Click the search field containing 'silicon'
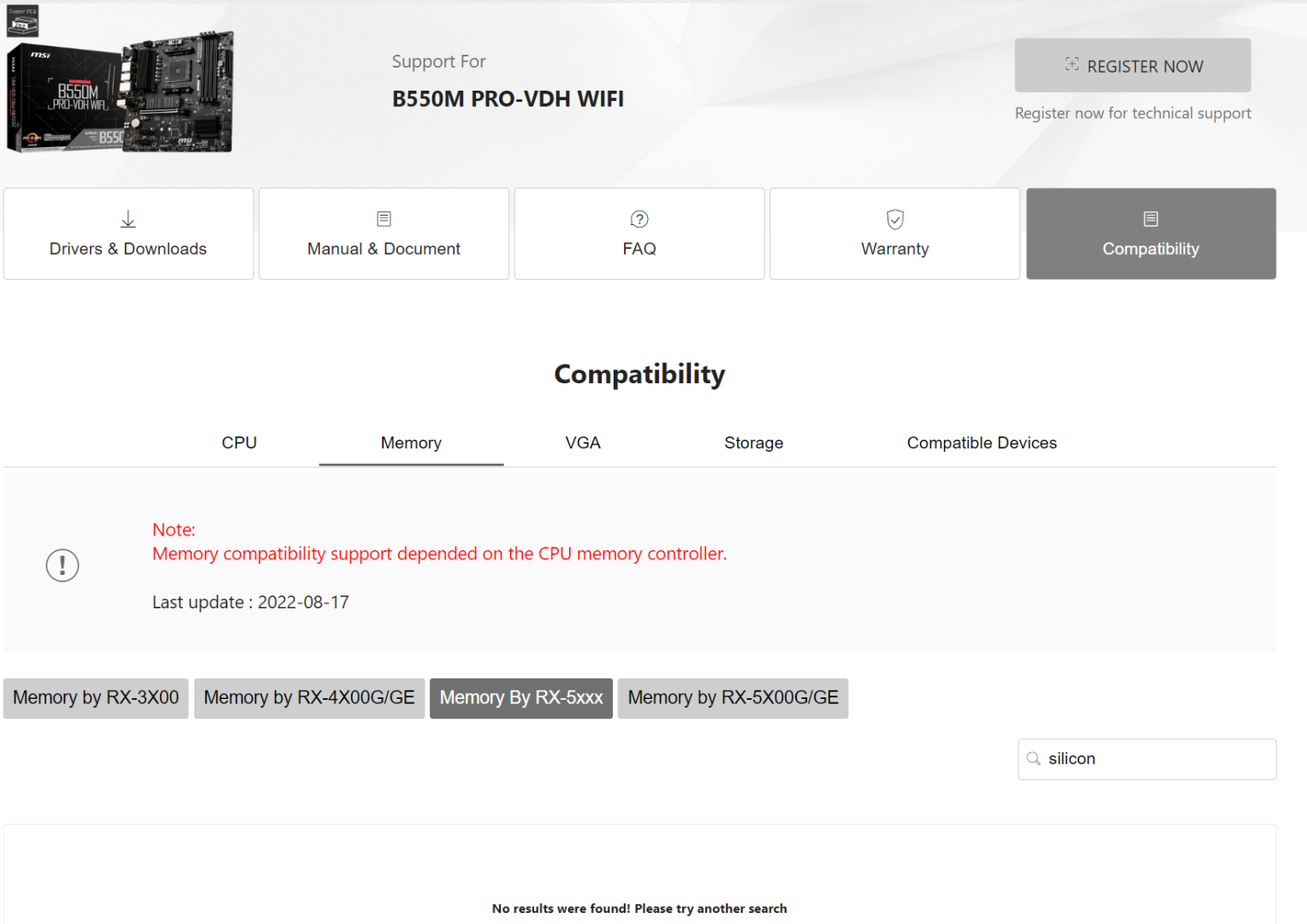This screenshot has width=1307, height=924. coord(1147,759)
